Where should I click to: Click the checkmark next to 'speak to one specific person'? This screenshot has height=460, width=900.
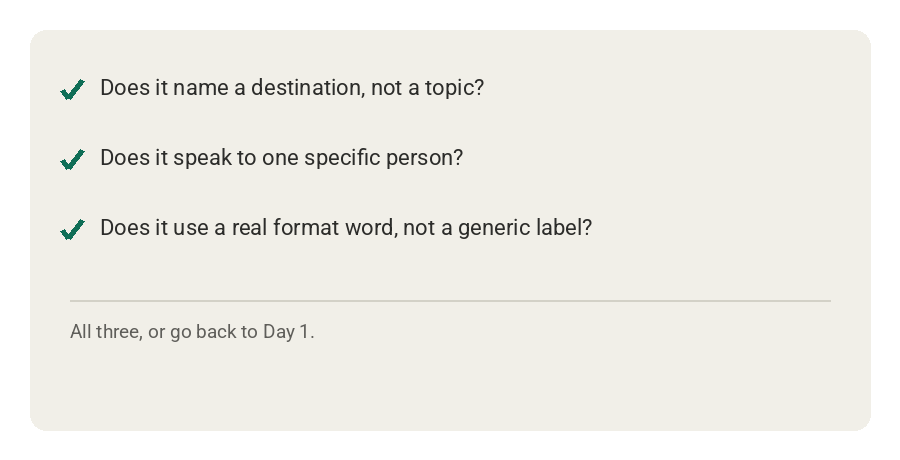point(72,160)
